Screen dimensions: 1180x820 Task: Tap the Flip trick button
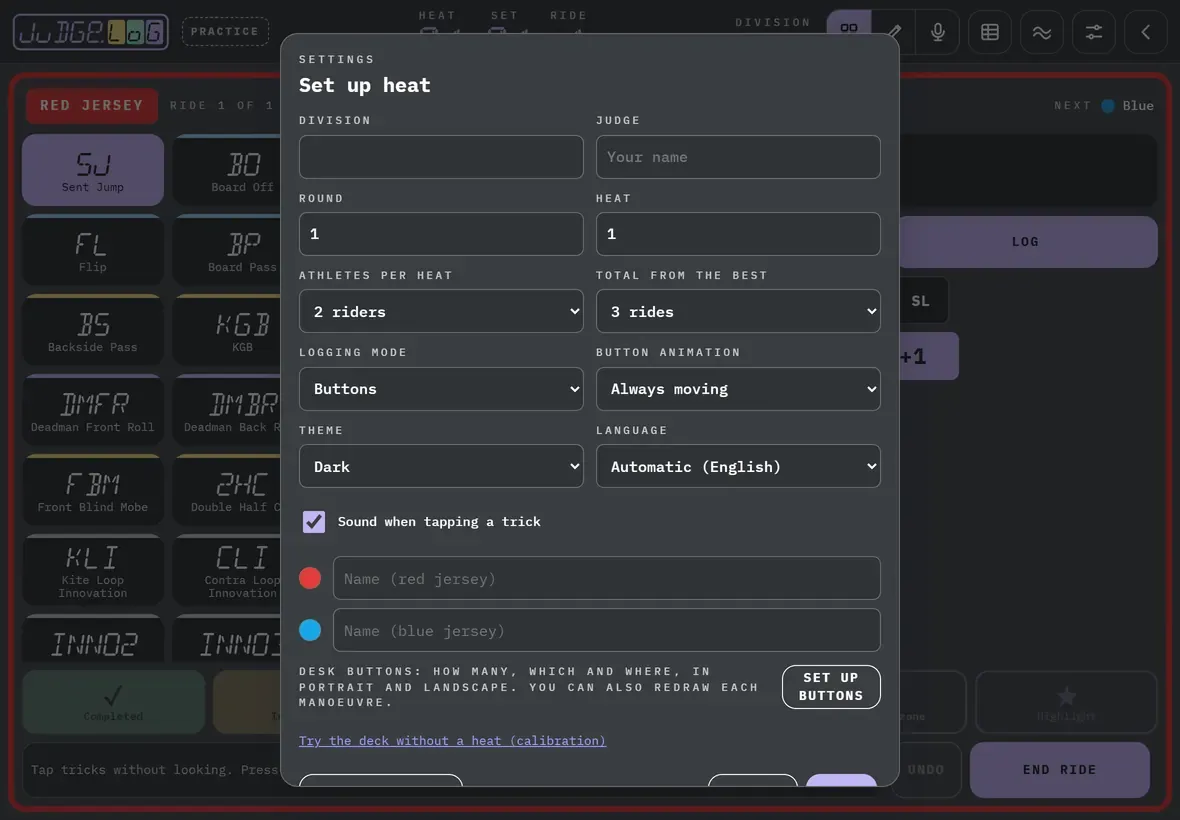(93, 251)
